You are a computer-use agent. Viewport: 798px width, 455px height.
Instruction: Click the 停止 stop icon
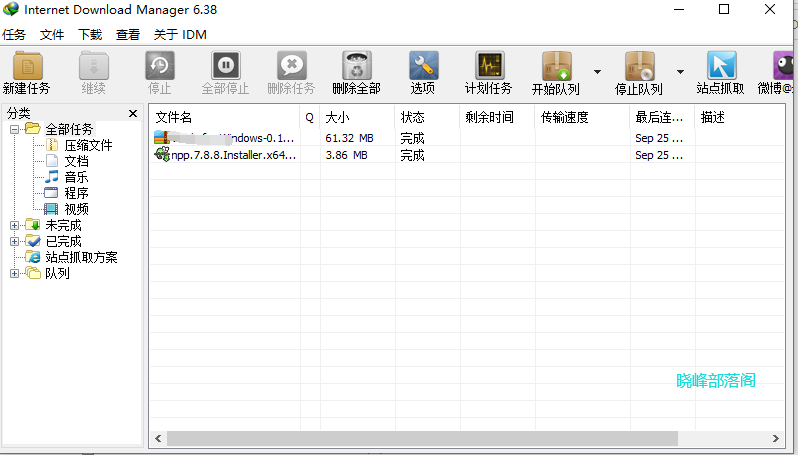click(x=160, y=66)
